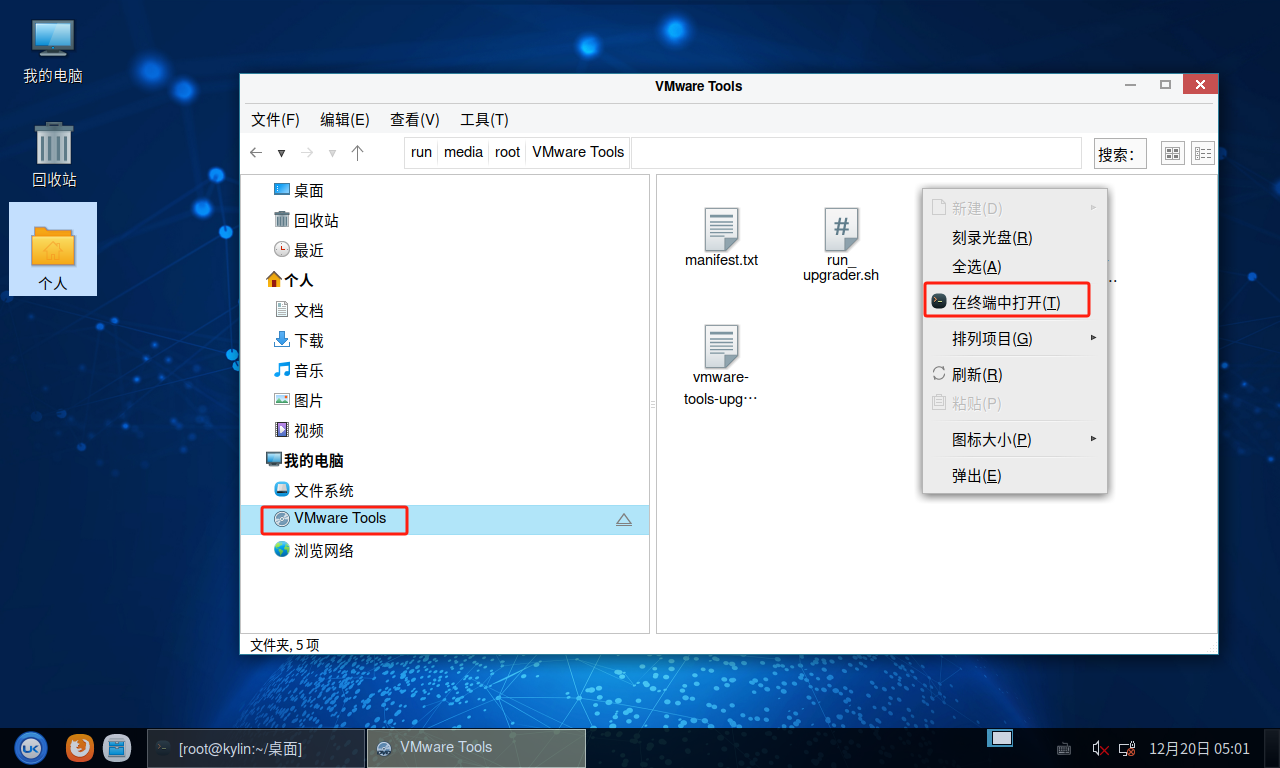1280x768 pixels.
Task: Go up to parent folder arrow
Action: point(358,153)
